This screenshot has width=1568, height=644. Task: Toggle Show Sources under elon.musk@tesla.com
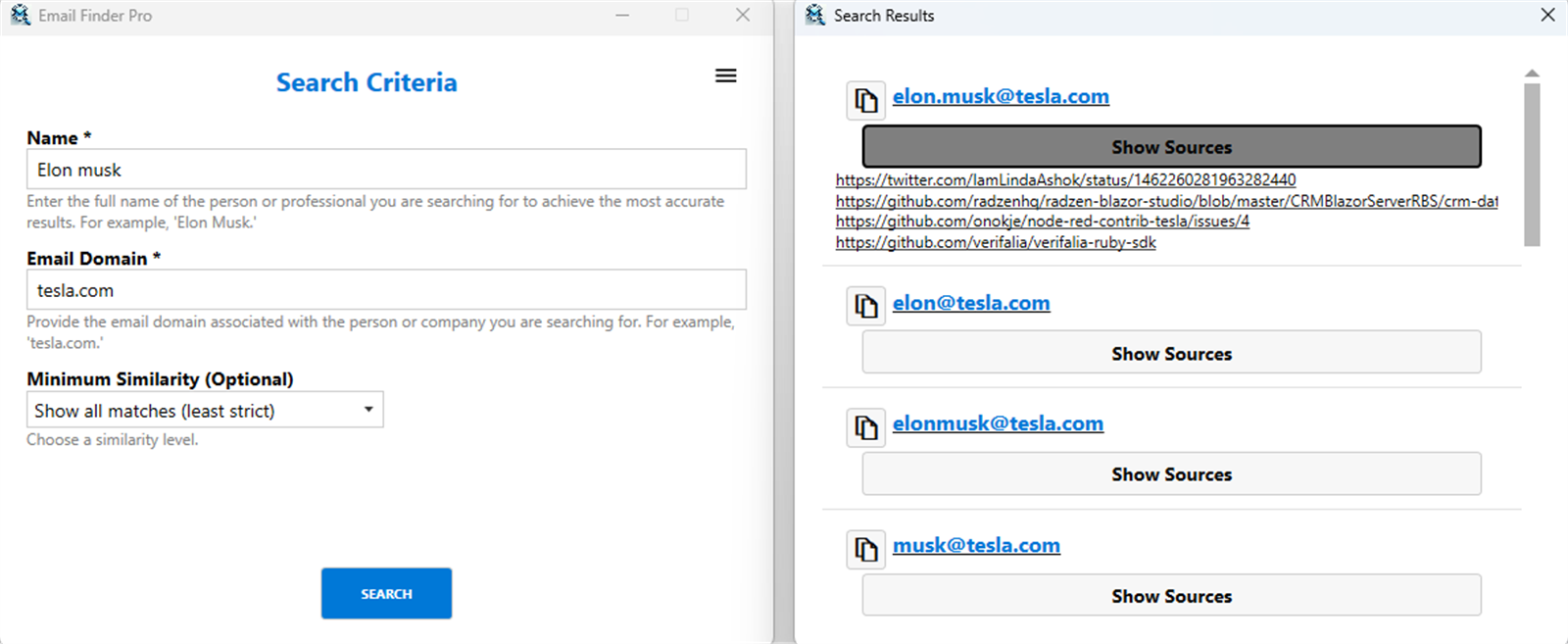tap(1171, 147)
